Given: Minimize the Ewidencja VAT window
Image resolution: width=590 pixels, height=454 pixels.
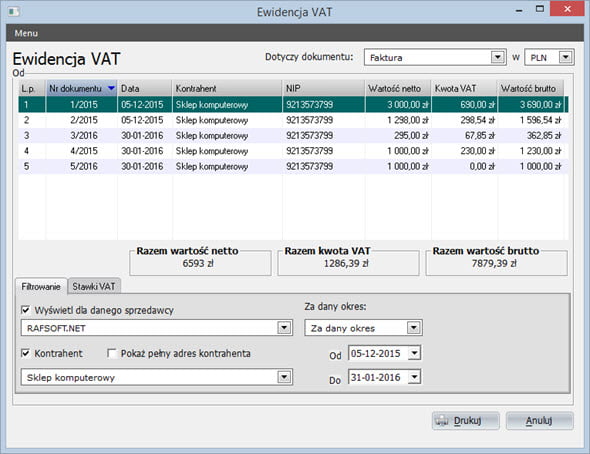Looking at the screenshot, I should tap(519, 10).
